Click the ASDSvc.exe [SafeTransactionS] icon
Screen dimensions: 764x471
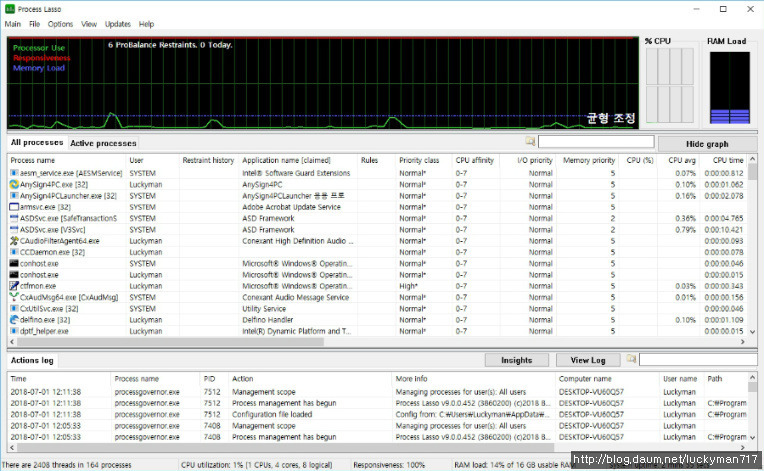[14, 218]
